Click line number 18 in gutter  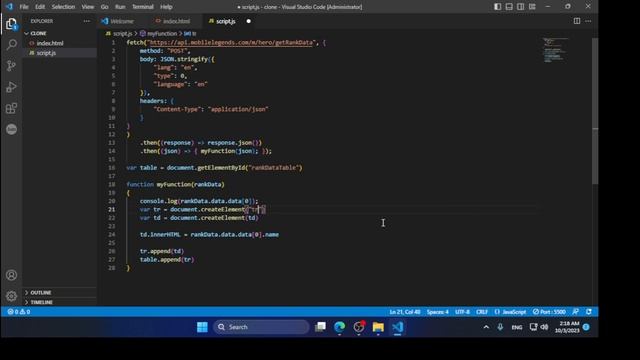tap(112, 184)
